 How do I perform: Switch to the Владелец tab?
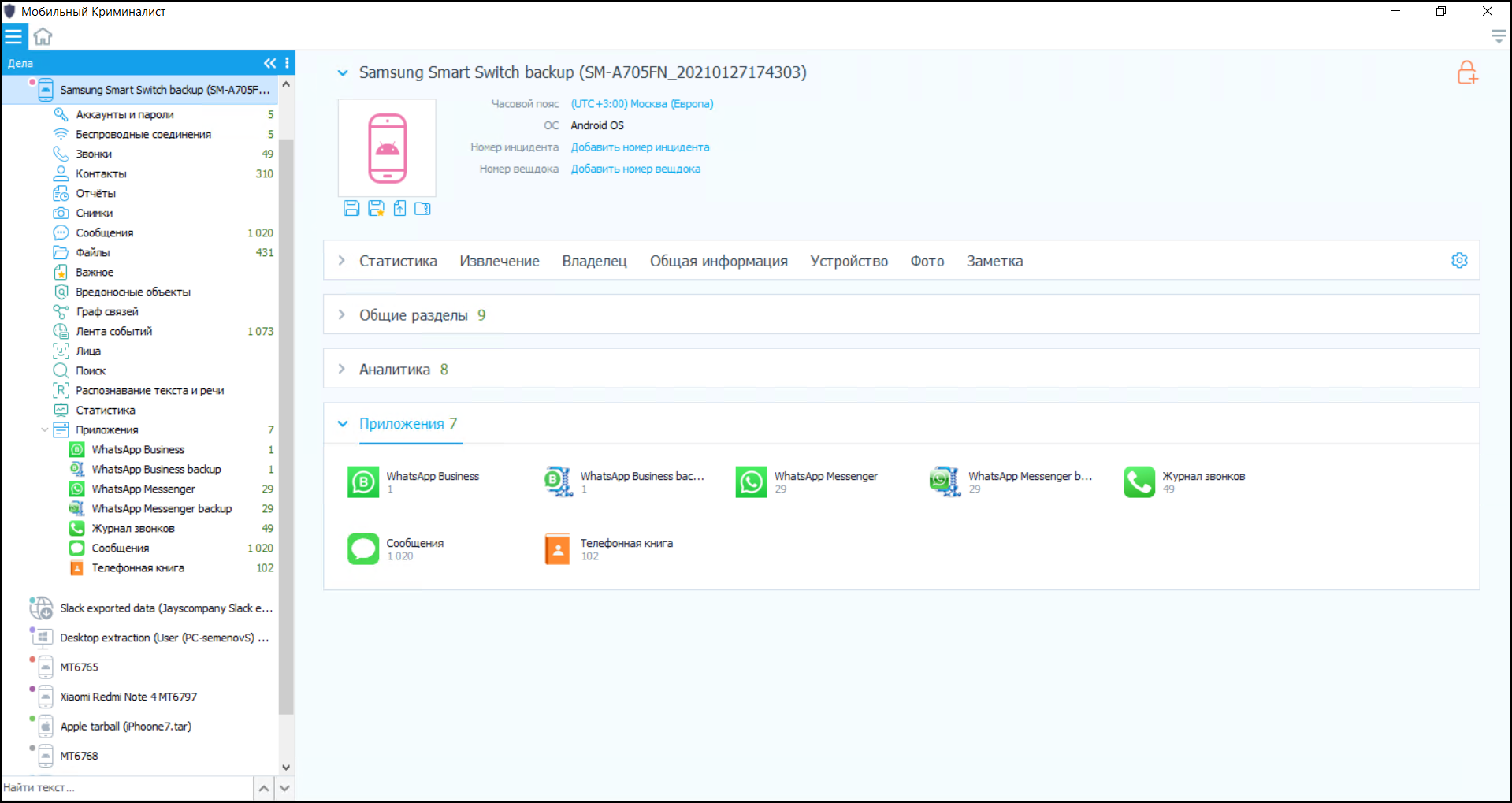[595, 262]
